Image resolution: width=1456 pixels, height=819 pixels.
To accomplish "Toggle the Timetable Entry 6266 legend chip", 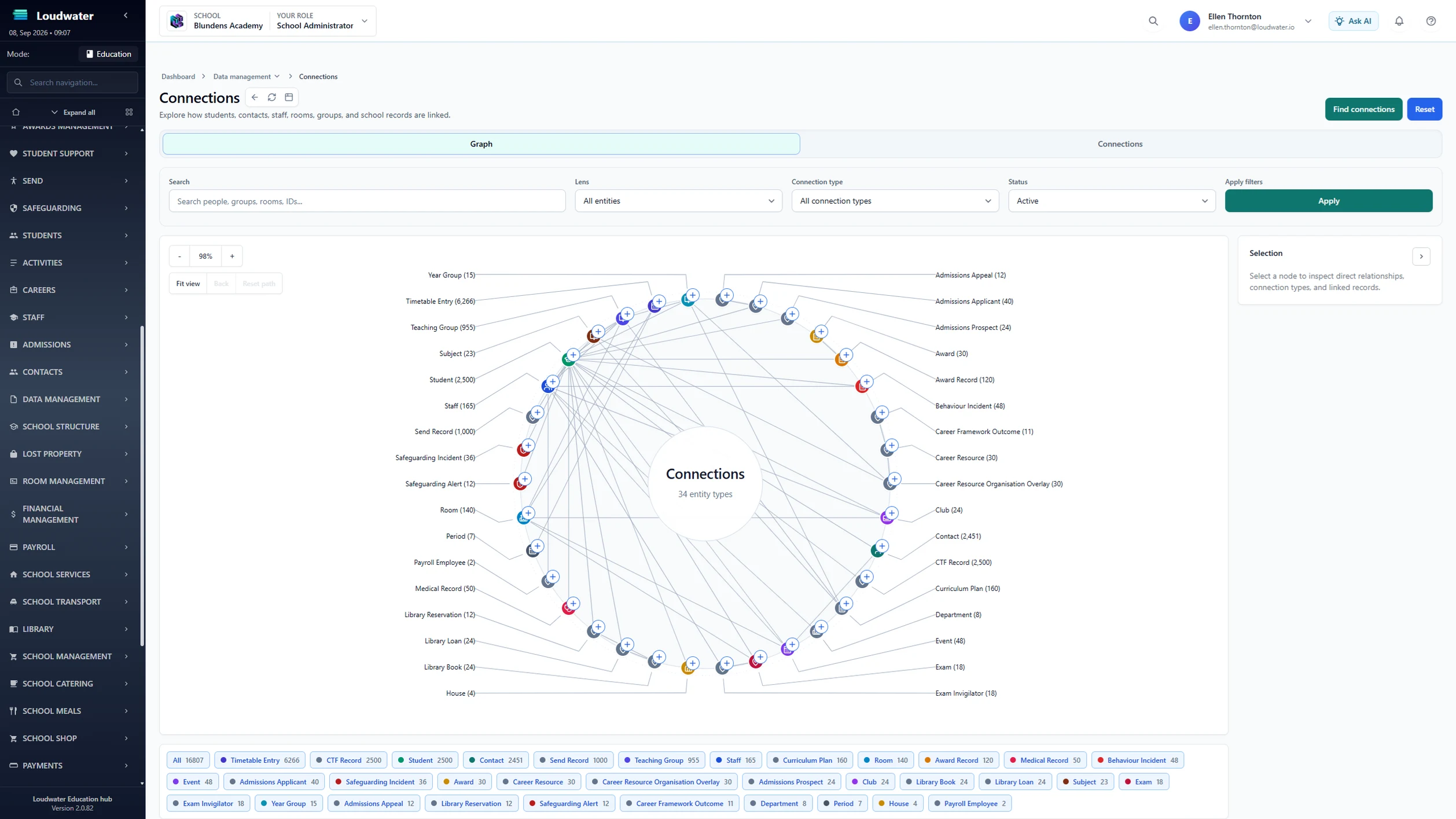I will (x=260, y=760).
